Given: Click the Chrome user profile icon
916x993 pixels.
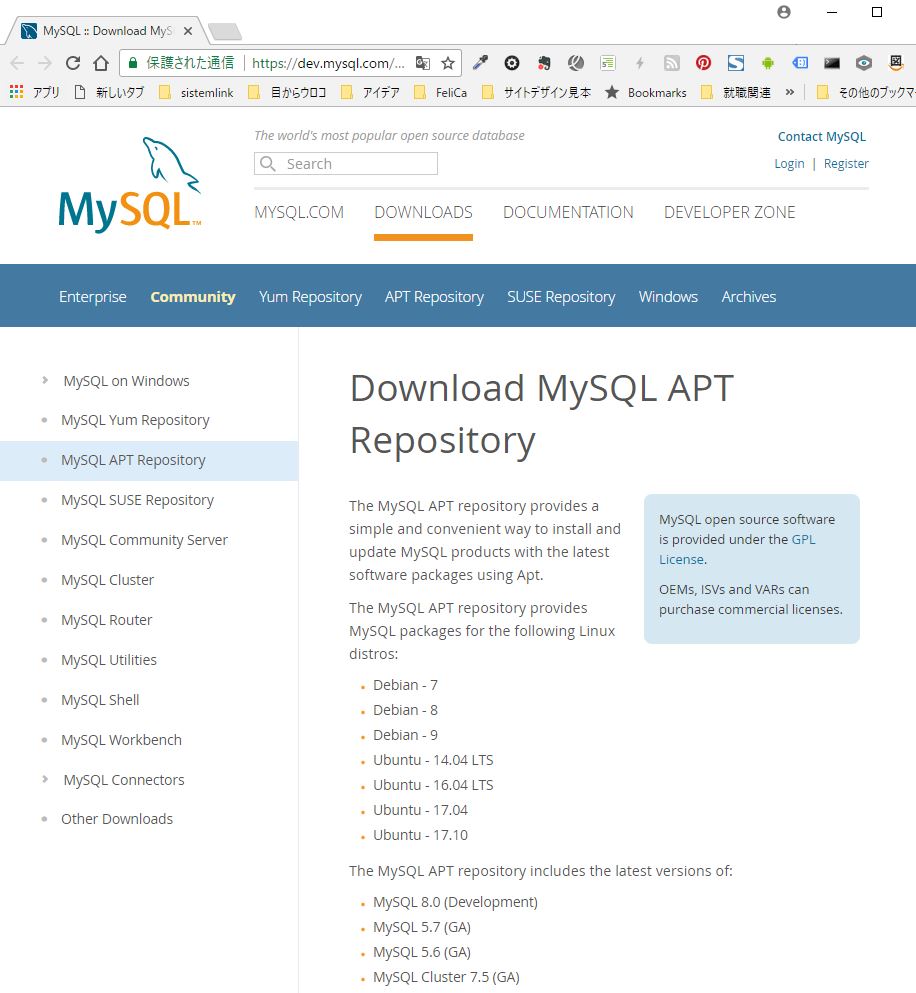Looking at the screenshot, I should click(x=784, y=12).
